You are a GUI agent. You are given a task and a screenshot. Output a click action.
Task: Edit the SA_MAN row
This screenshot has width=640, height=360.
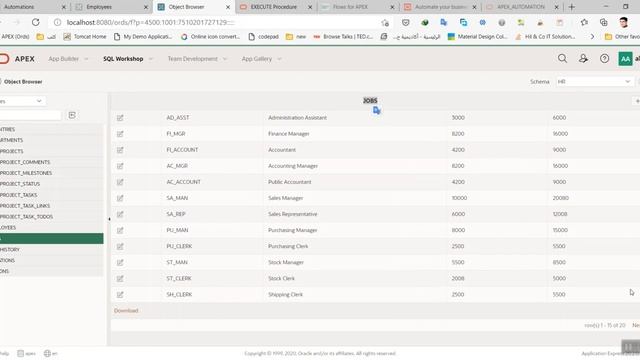[120, 198]
